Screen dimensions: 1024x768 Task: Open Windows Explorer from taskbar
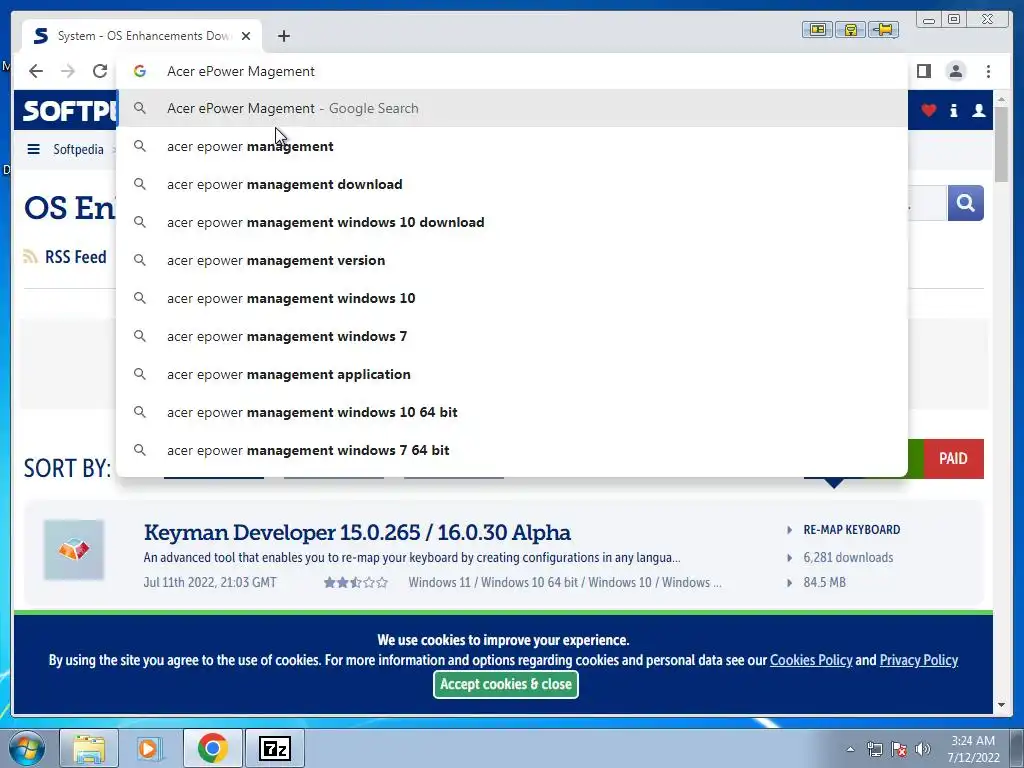pyautogui.click(x=89, y=748)
